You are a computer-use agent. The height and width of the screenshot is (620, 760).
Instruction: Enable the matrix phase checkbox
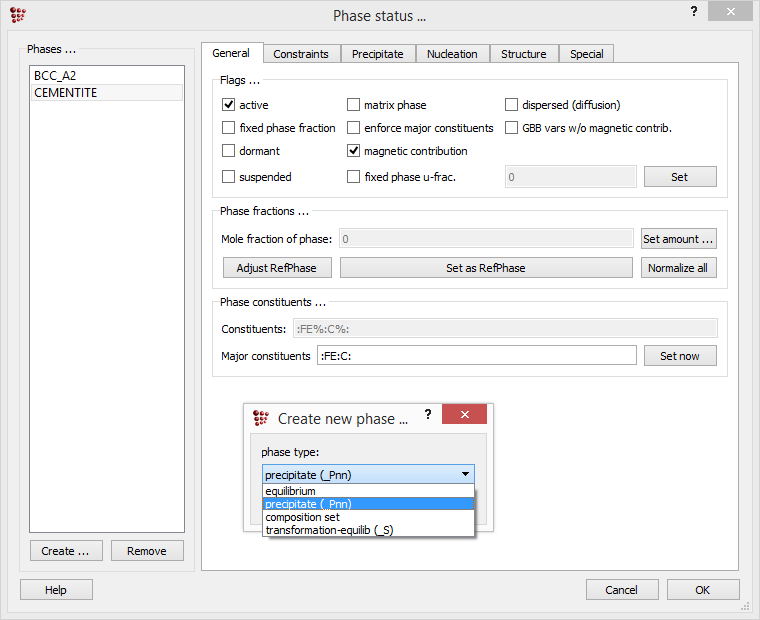pyautogui.click(x=354, y=104)
